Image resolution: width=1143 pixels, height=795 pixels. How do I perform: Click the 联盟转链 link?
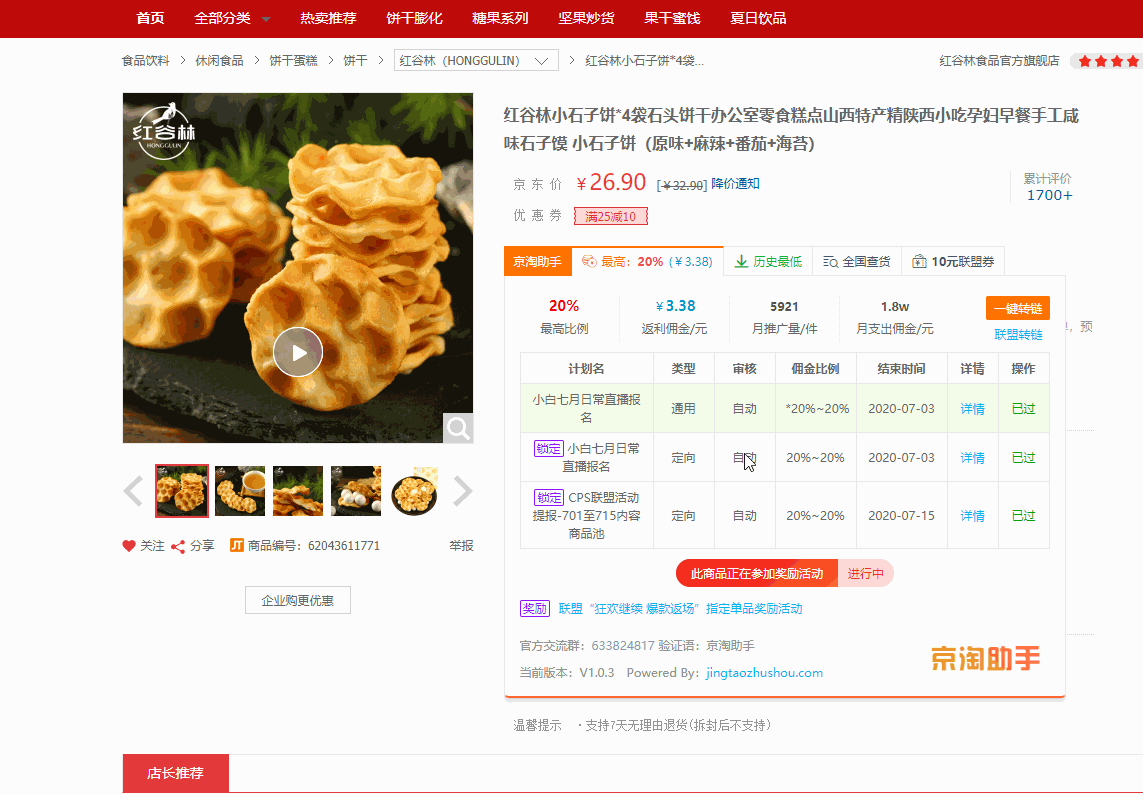click(1018, 334)
